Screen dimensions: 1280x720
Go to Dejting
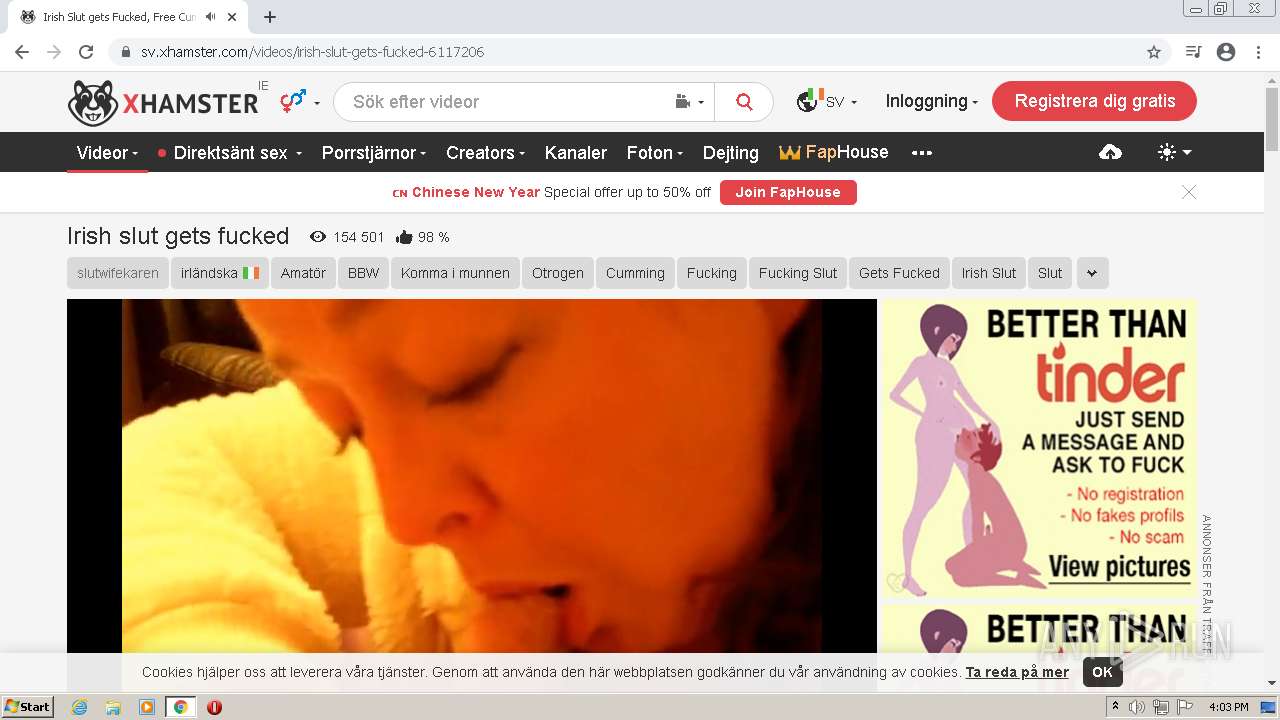pyautogui.click(x=731, y=152)
